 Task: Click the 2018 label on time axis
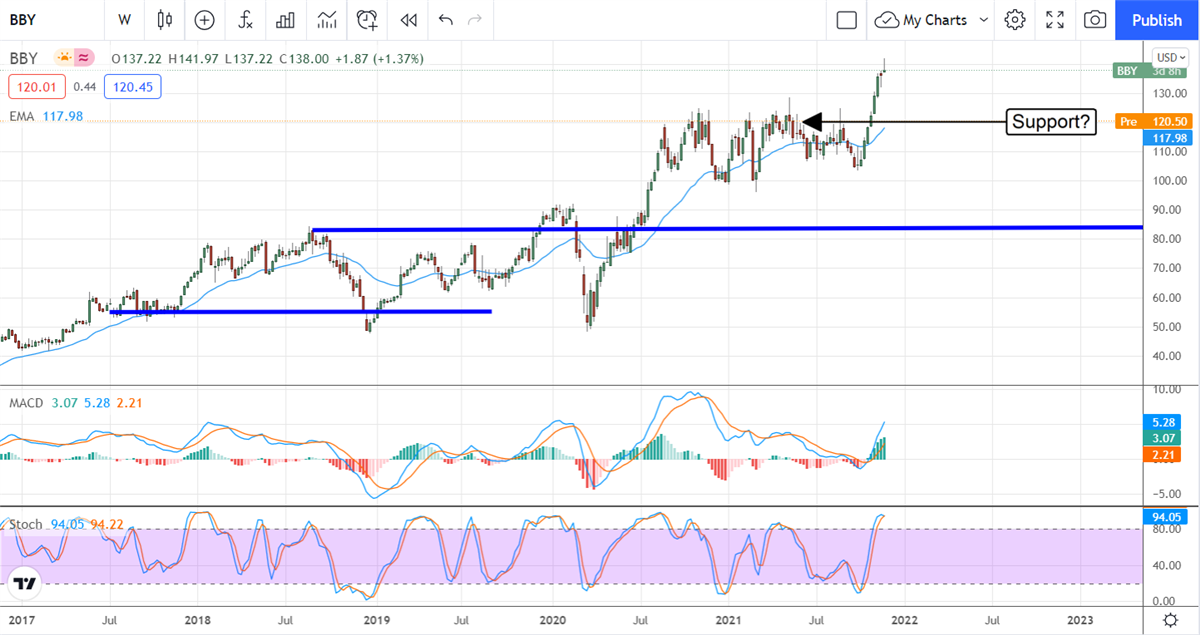pyautogui.click(x=199, y=620)
